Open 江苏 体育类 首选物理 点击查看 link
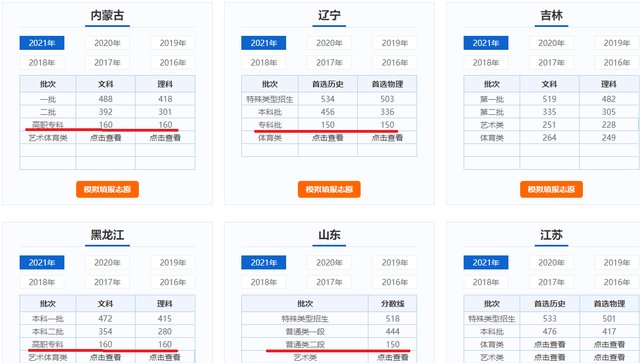The image size is (640, 363). tap(609, 345)
